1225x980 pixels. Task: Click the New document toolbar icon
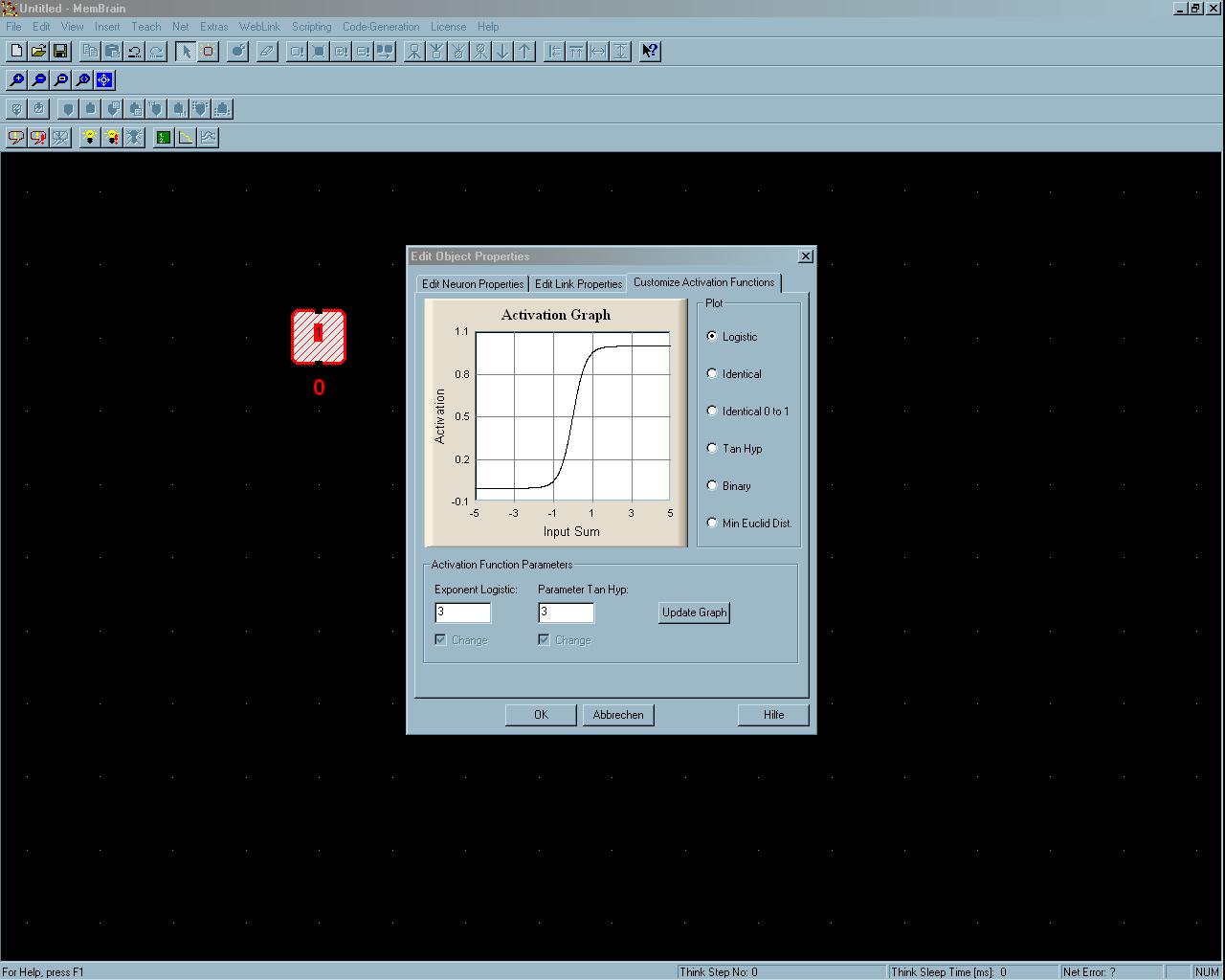(x=16, y=52)
